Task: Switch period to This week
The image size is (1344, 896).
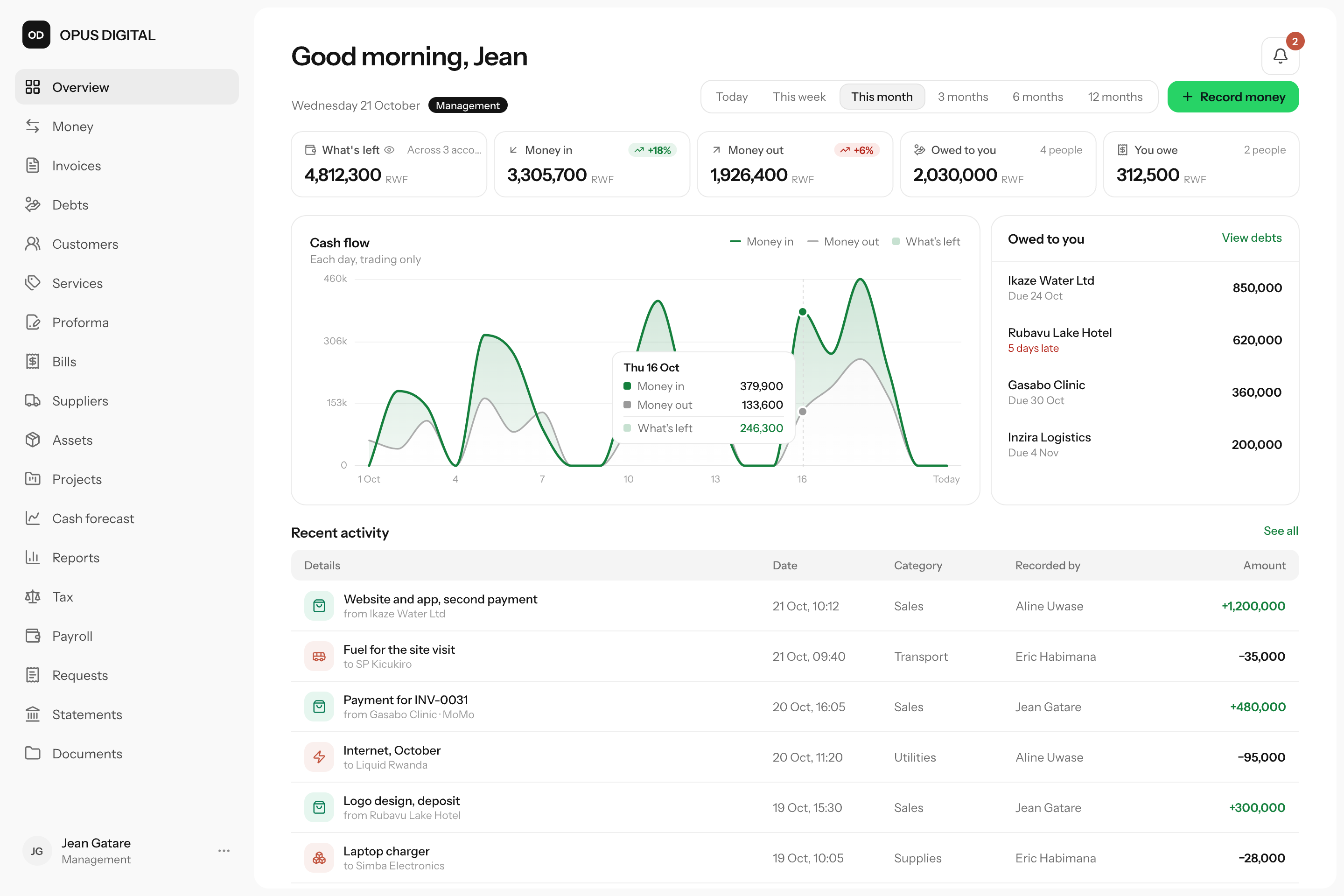Action: [x=799, y=97]
